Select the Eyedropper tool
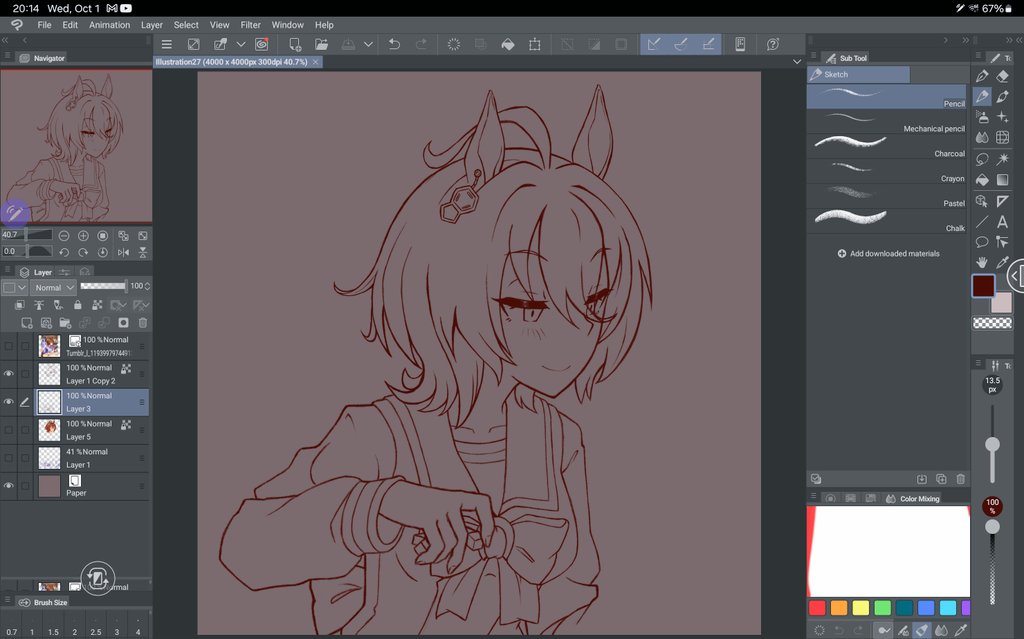The height and width of the screenshot is (639, 1024). click(1003, 262)
